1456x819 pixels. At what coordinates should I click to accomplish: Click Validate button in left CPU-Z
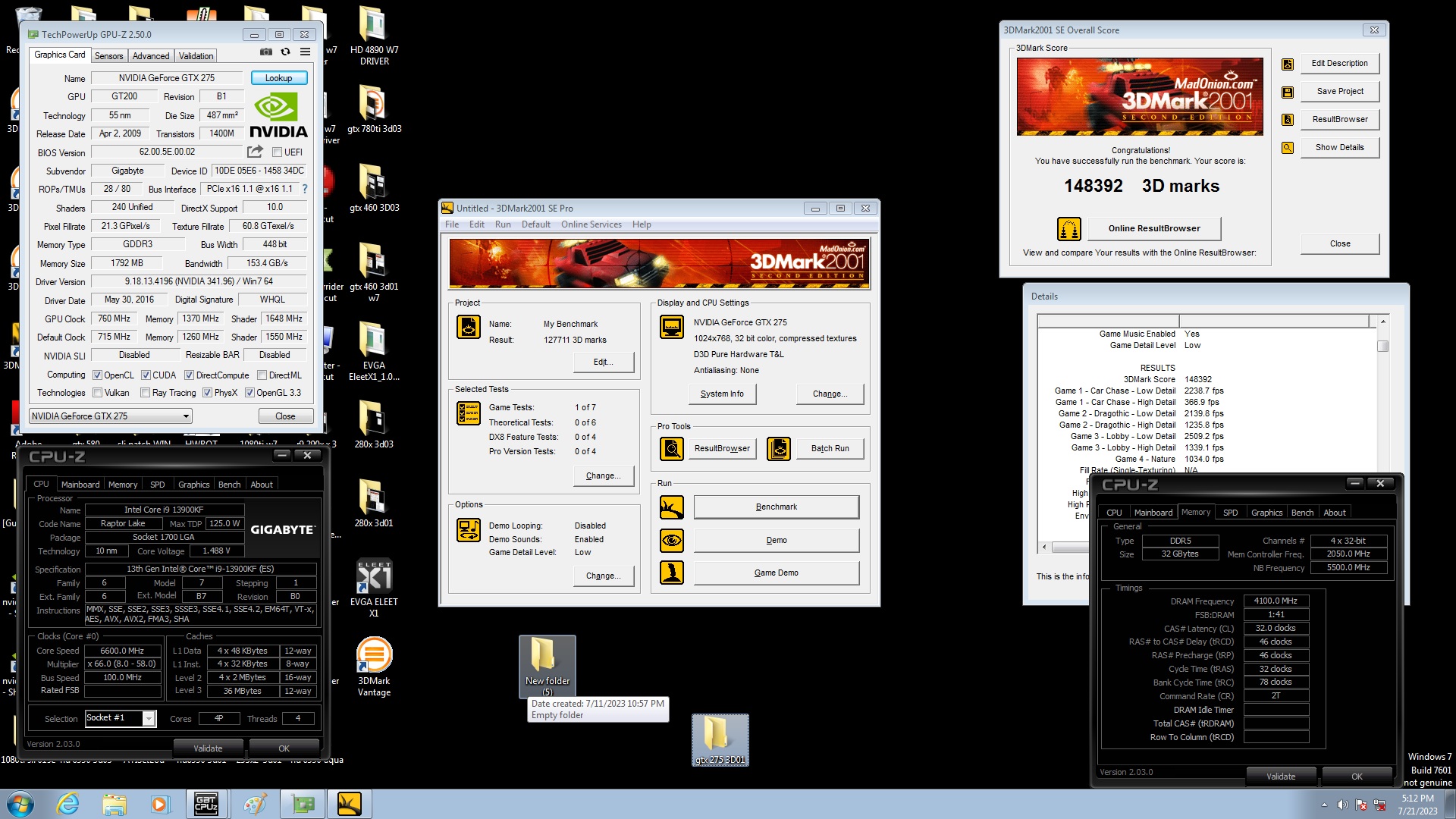[208, 748]
